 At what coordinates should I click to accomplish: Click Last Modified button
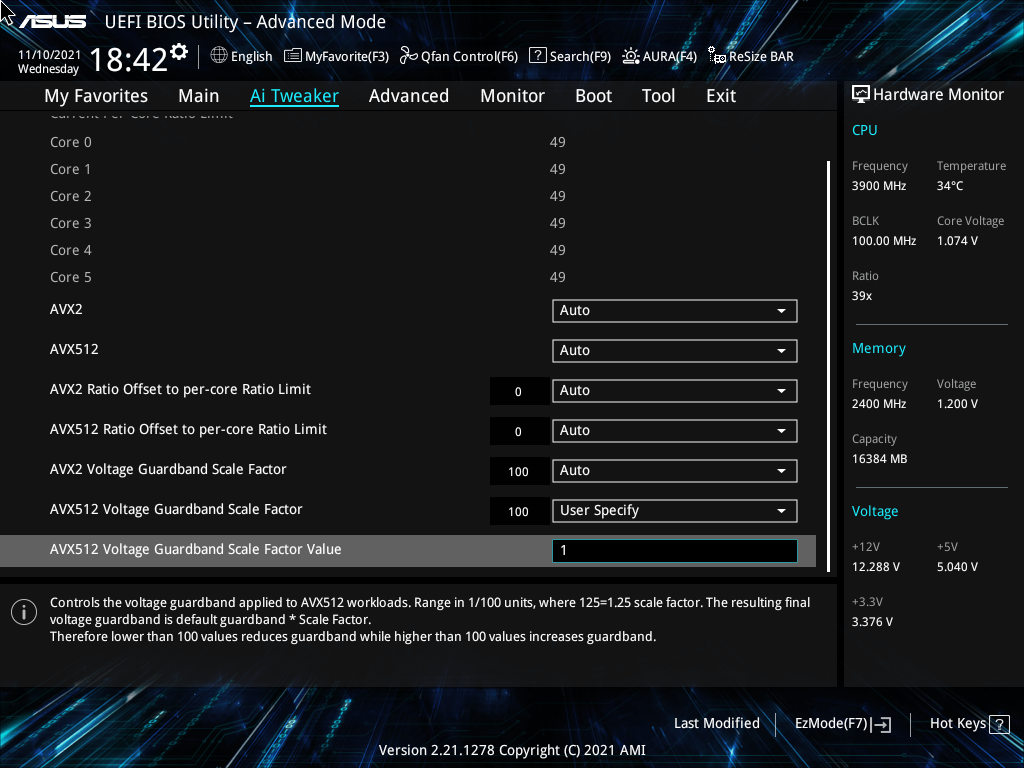716,724
